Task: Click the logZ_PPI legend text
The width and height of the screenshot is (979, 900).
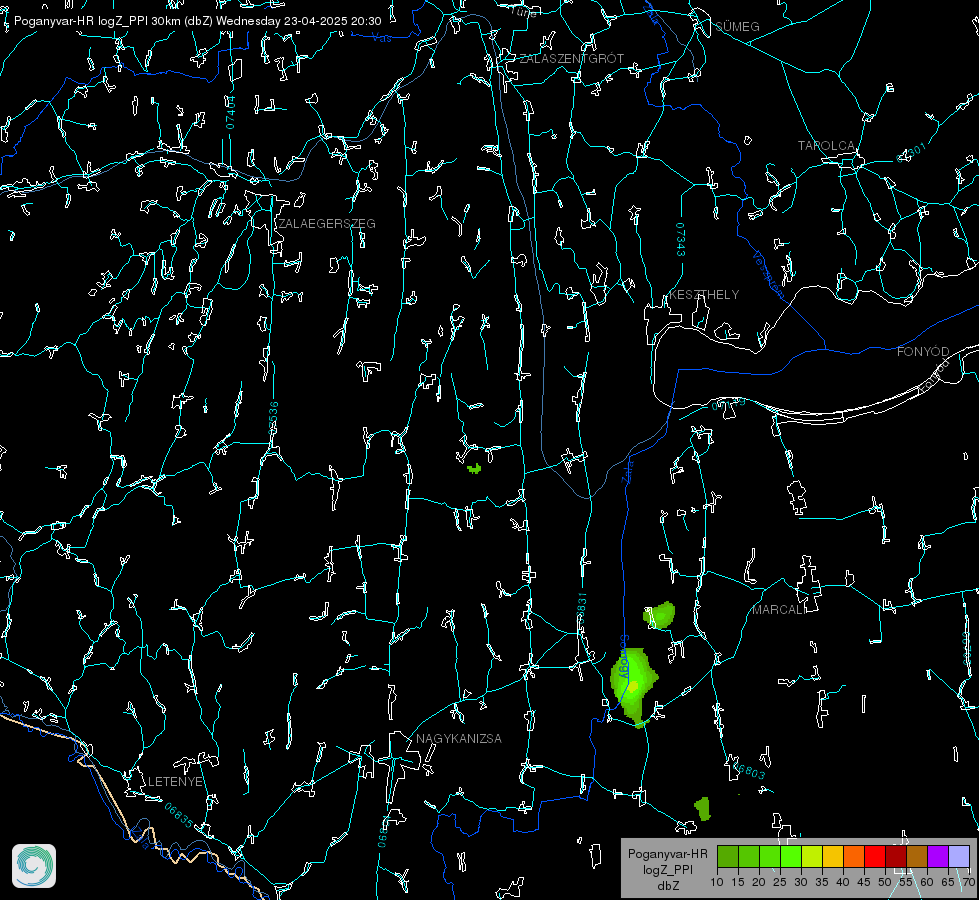Action: coord(667,869)
